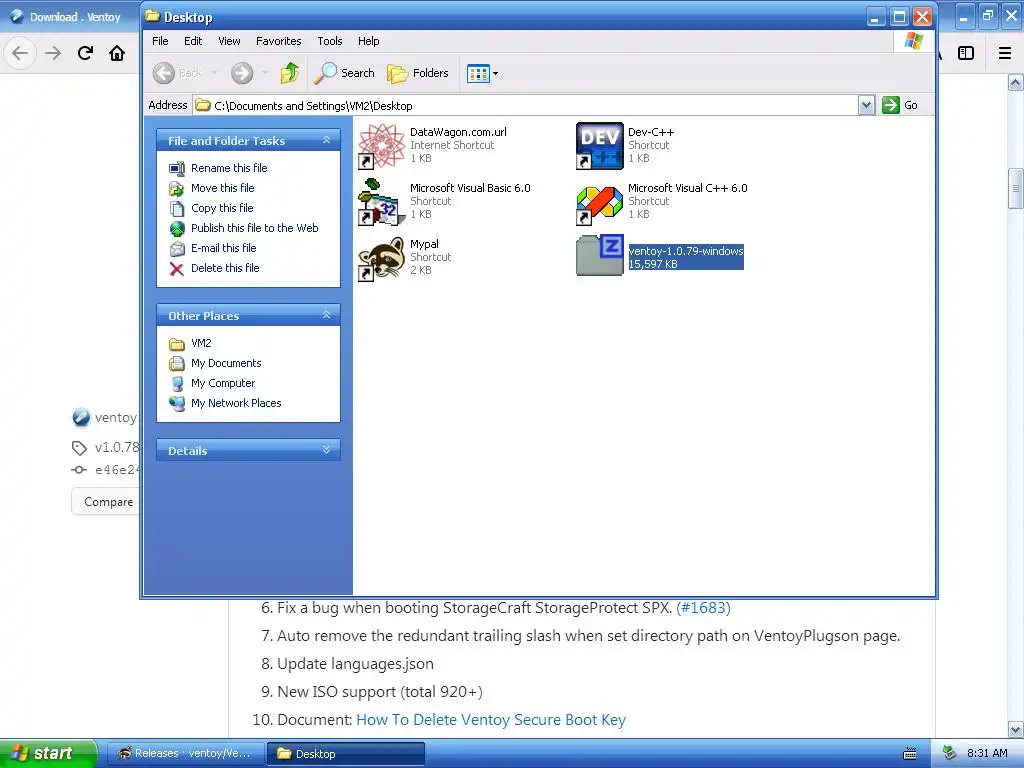The image size is (1024, 768).
Task: Open the File menu
Action: point(160,41)
